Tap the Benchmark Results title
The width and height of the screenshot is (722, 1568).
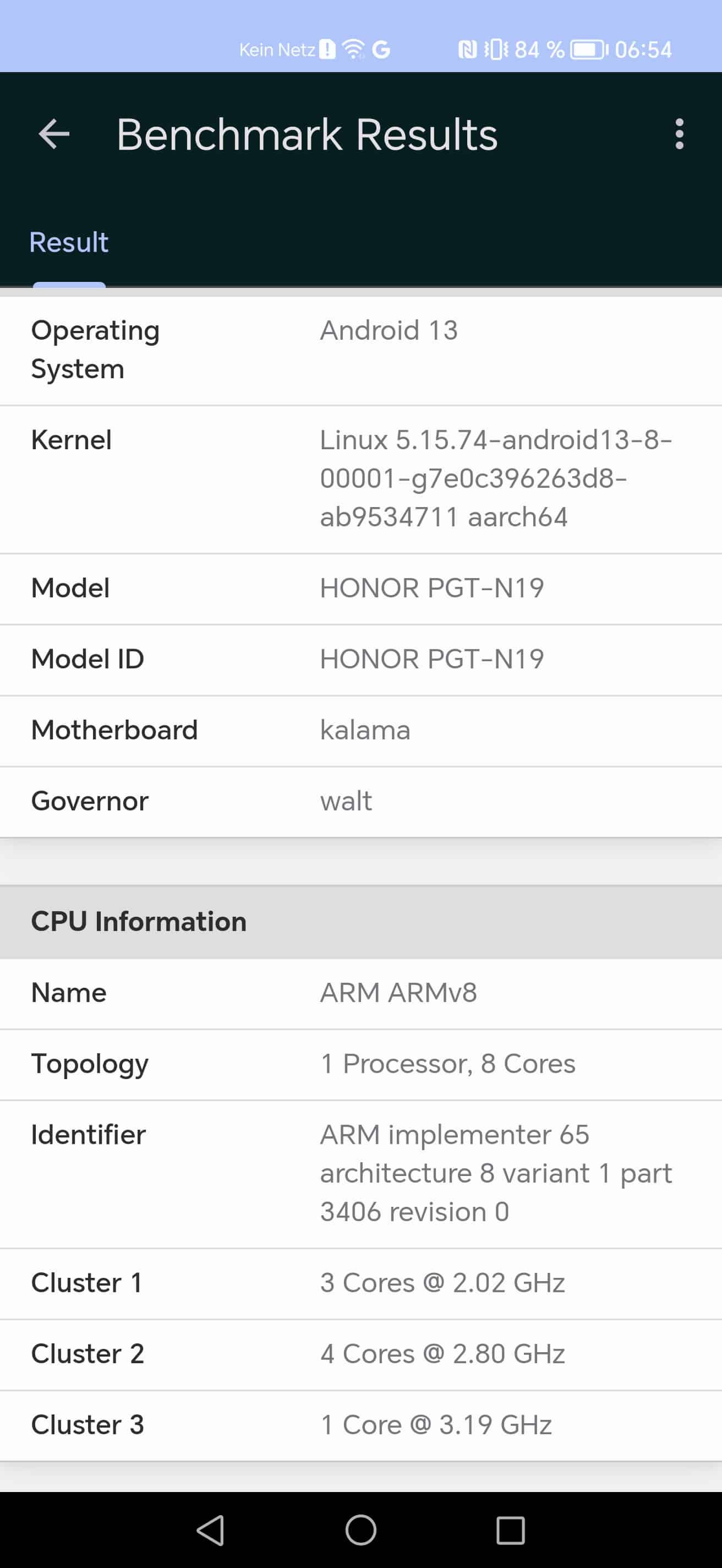pyautogui.click(x=307, y=134)
